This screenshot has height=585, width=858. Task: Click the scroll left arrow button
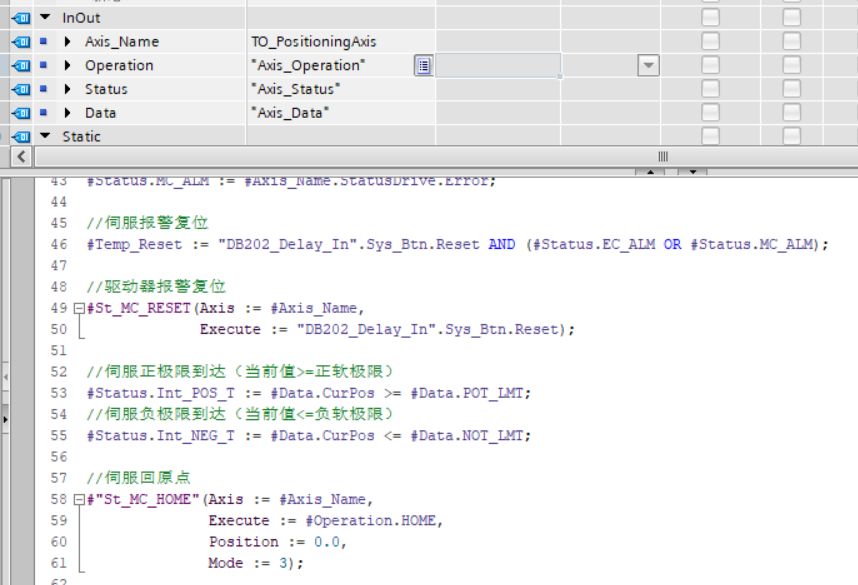(20, 157)
